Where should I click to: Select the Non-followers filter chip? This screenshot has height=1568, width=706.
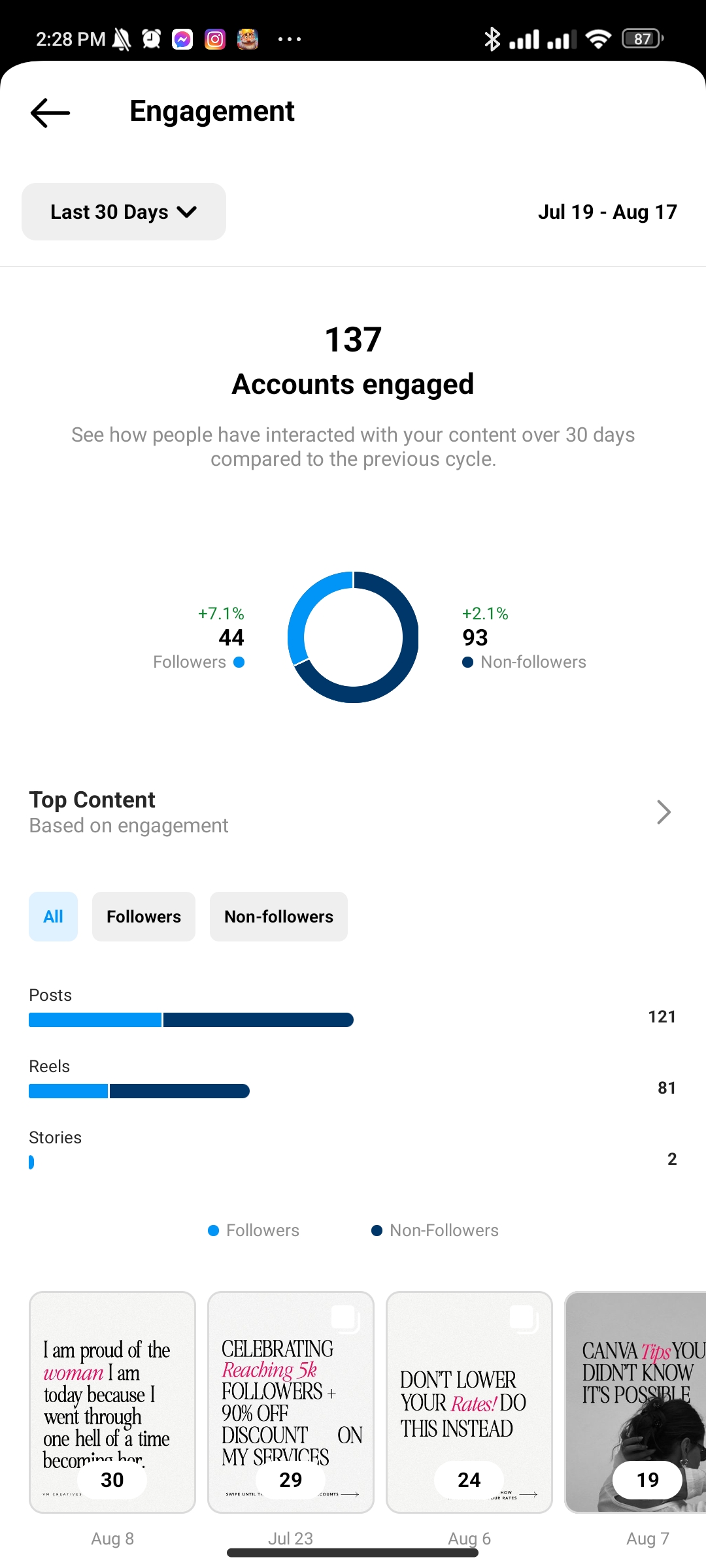[278, 917]
